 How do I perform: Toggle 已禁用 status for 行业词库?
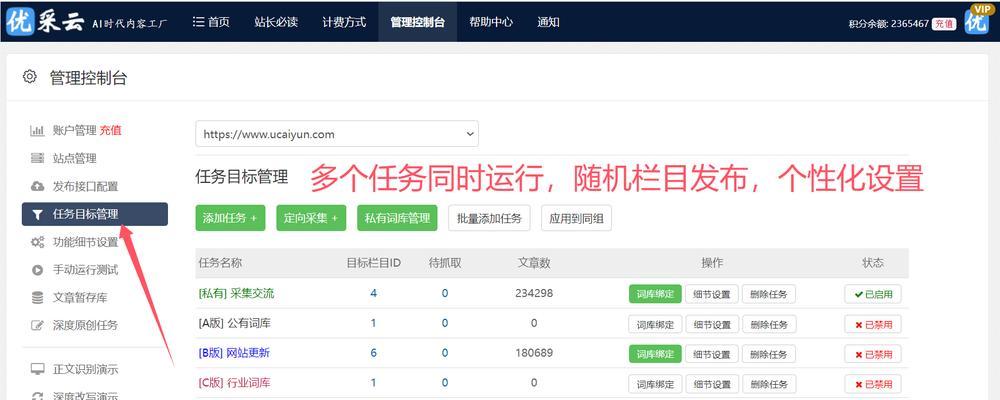coord(873,384)
